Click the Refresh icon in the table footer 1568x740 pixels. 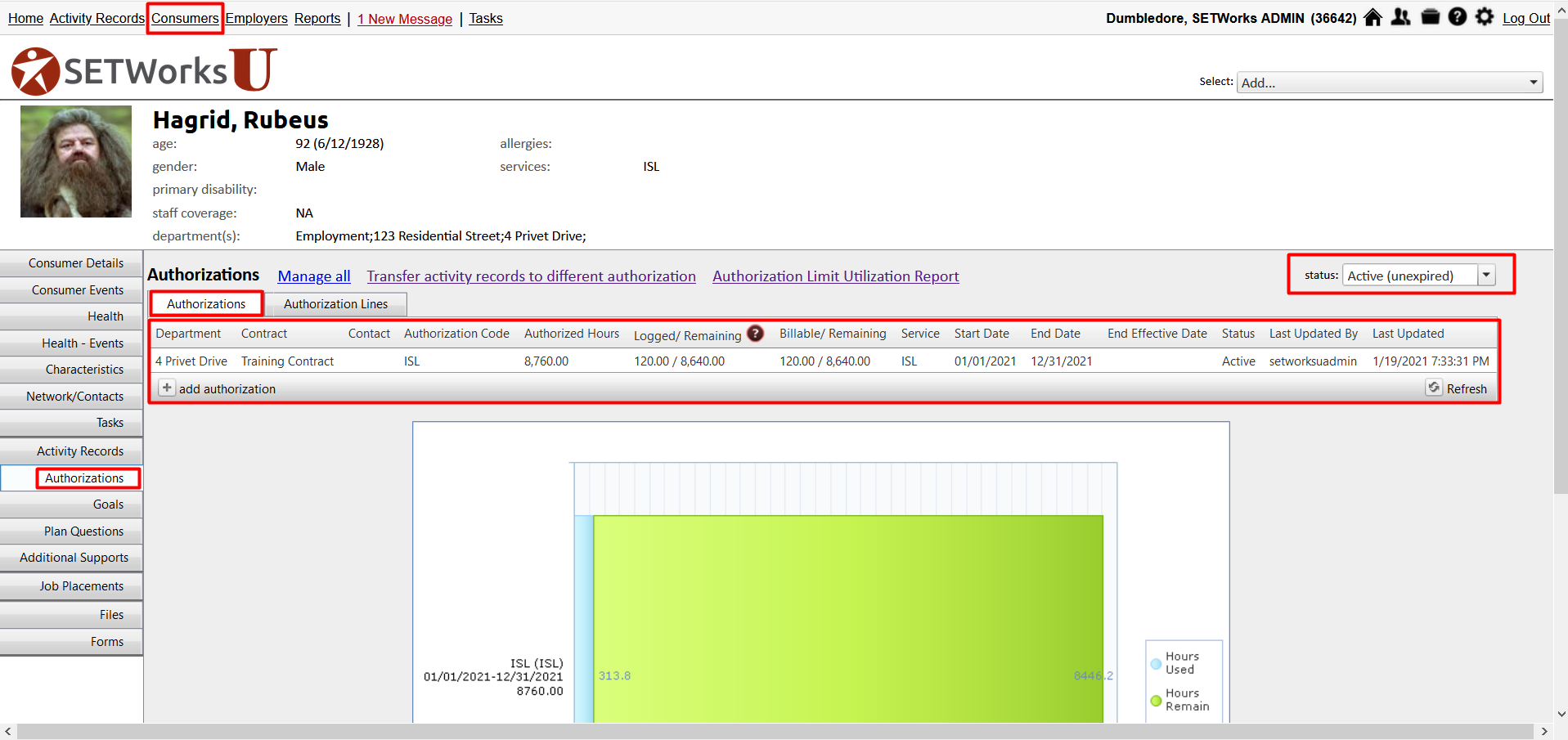pyautogui.click(x=1434, y=388)
